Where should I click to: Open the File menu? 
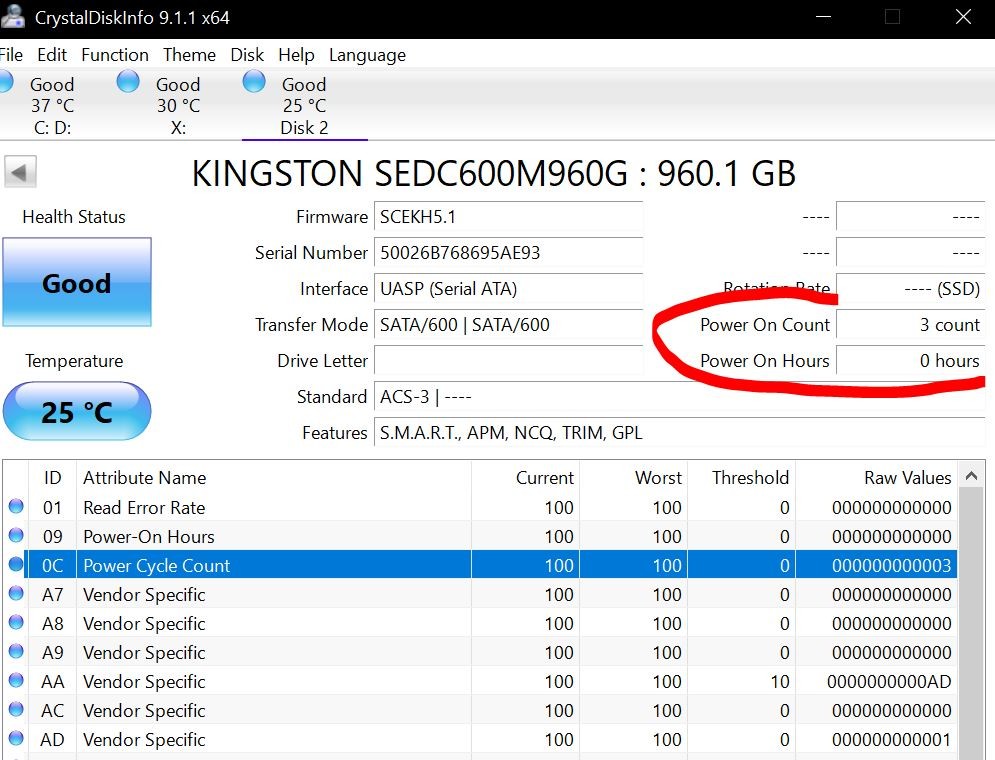click(x=11, y=55)
